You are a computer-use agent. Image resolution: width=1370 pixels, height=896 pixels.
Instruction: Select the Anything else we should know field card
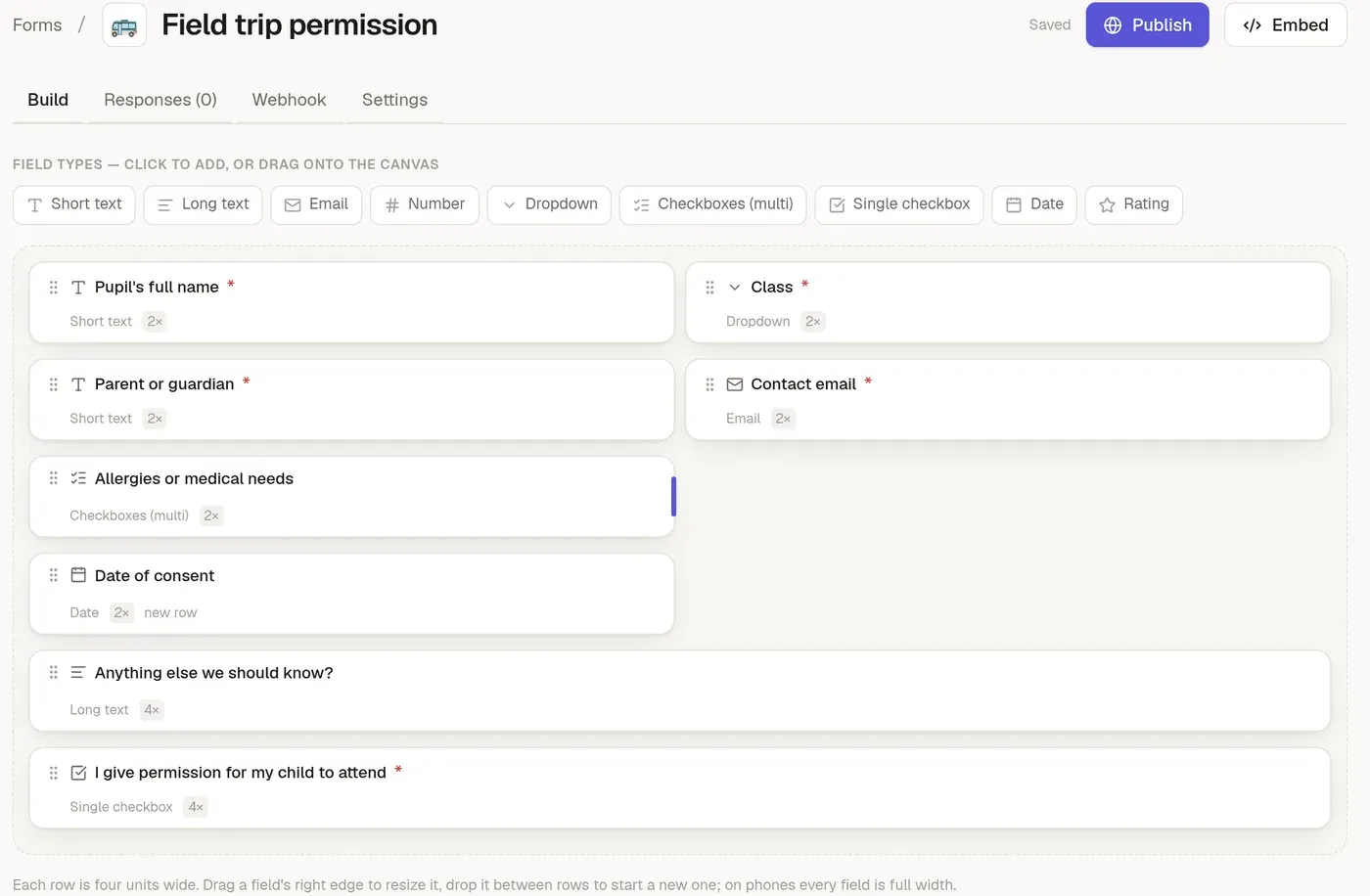pos(680,691)
